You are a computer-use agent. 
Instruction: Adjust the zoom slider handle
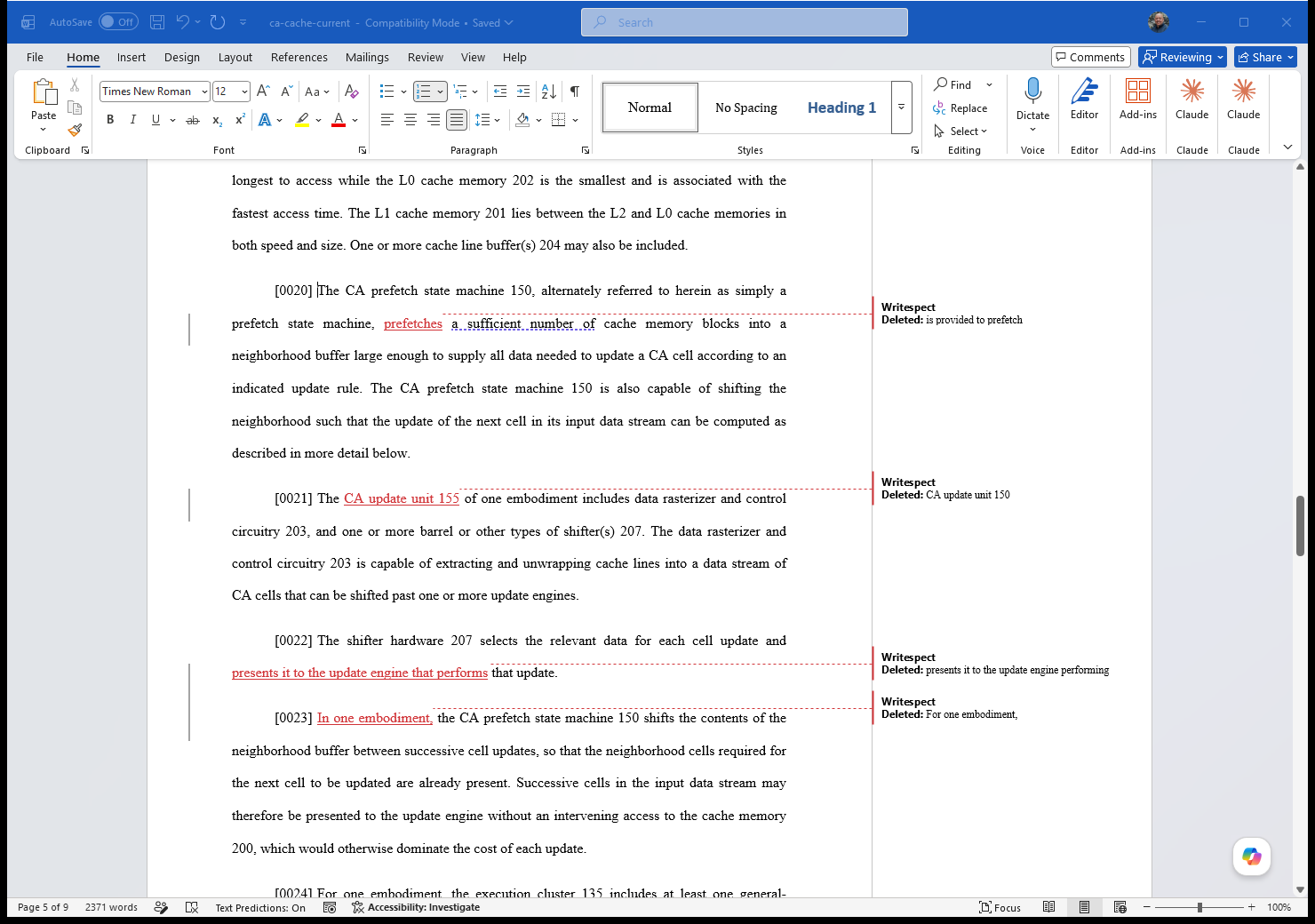click(1199, 907)
